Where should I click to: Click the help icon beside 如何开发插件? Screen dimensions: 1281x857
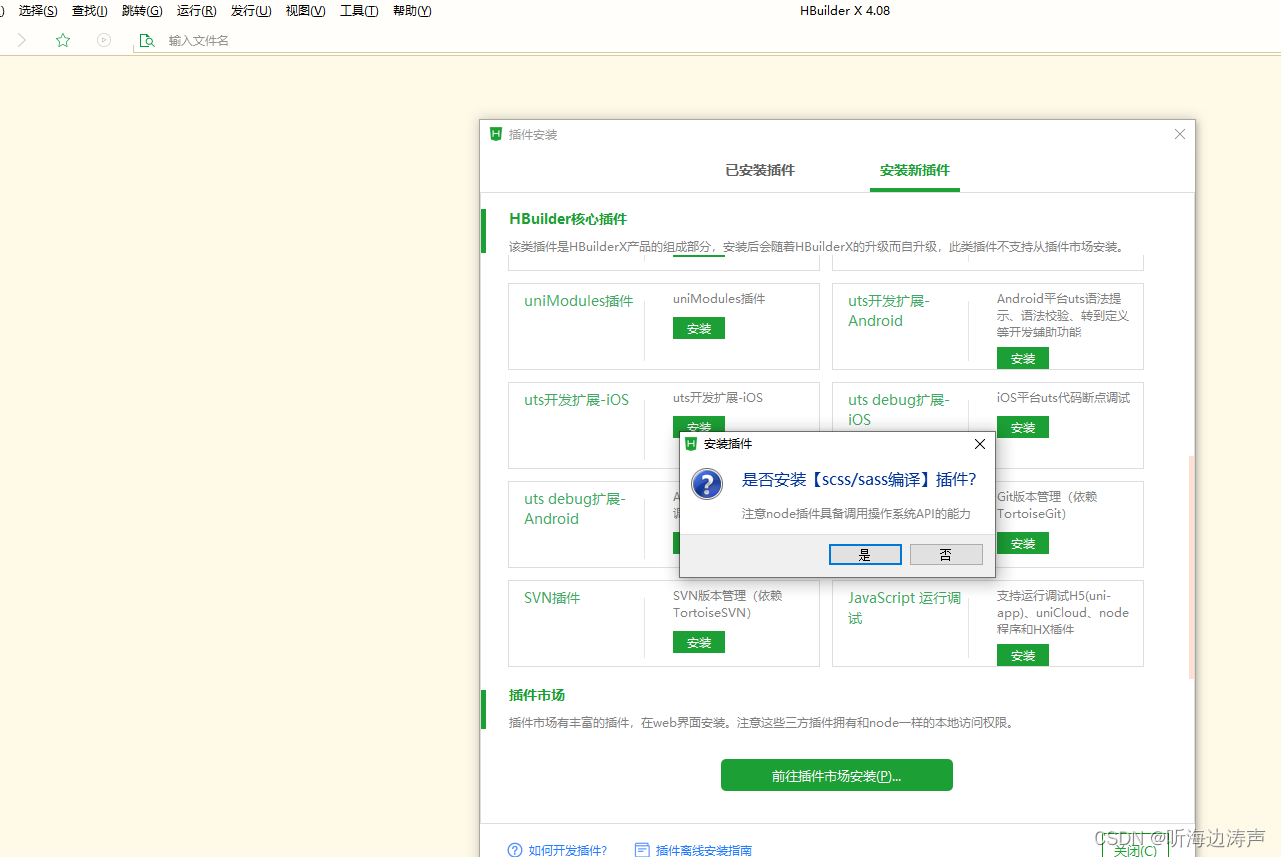coord(515,850)
